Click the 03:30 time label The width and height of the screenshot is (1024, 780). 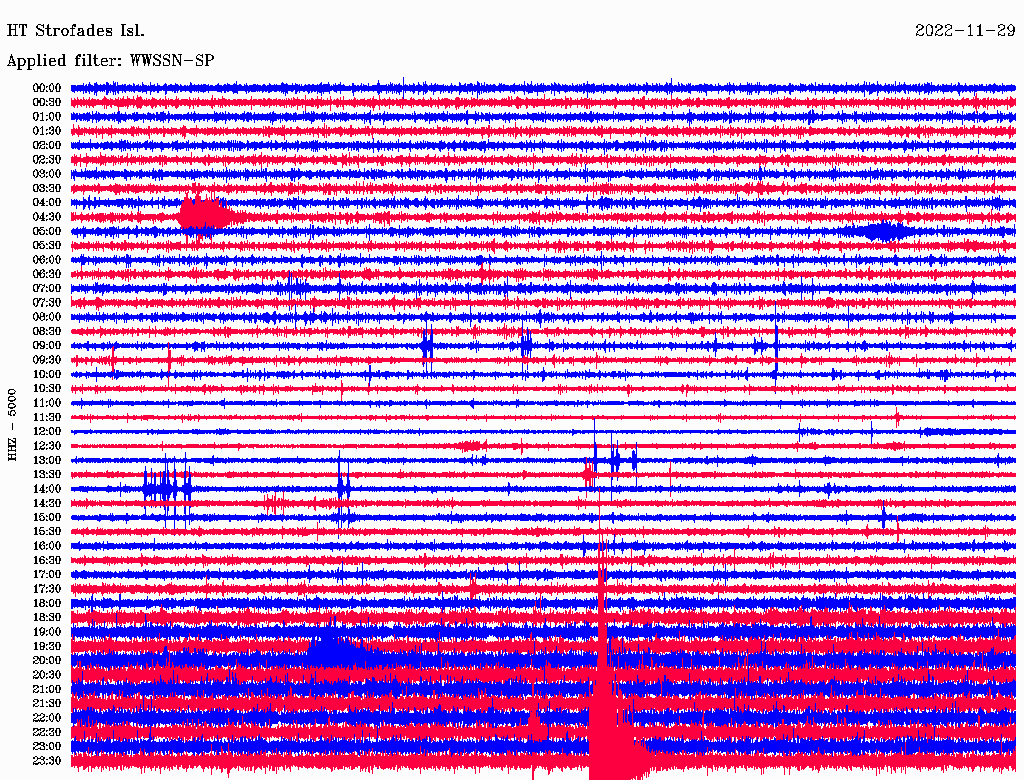[x=47, y=188]
